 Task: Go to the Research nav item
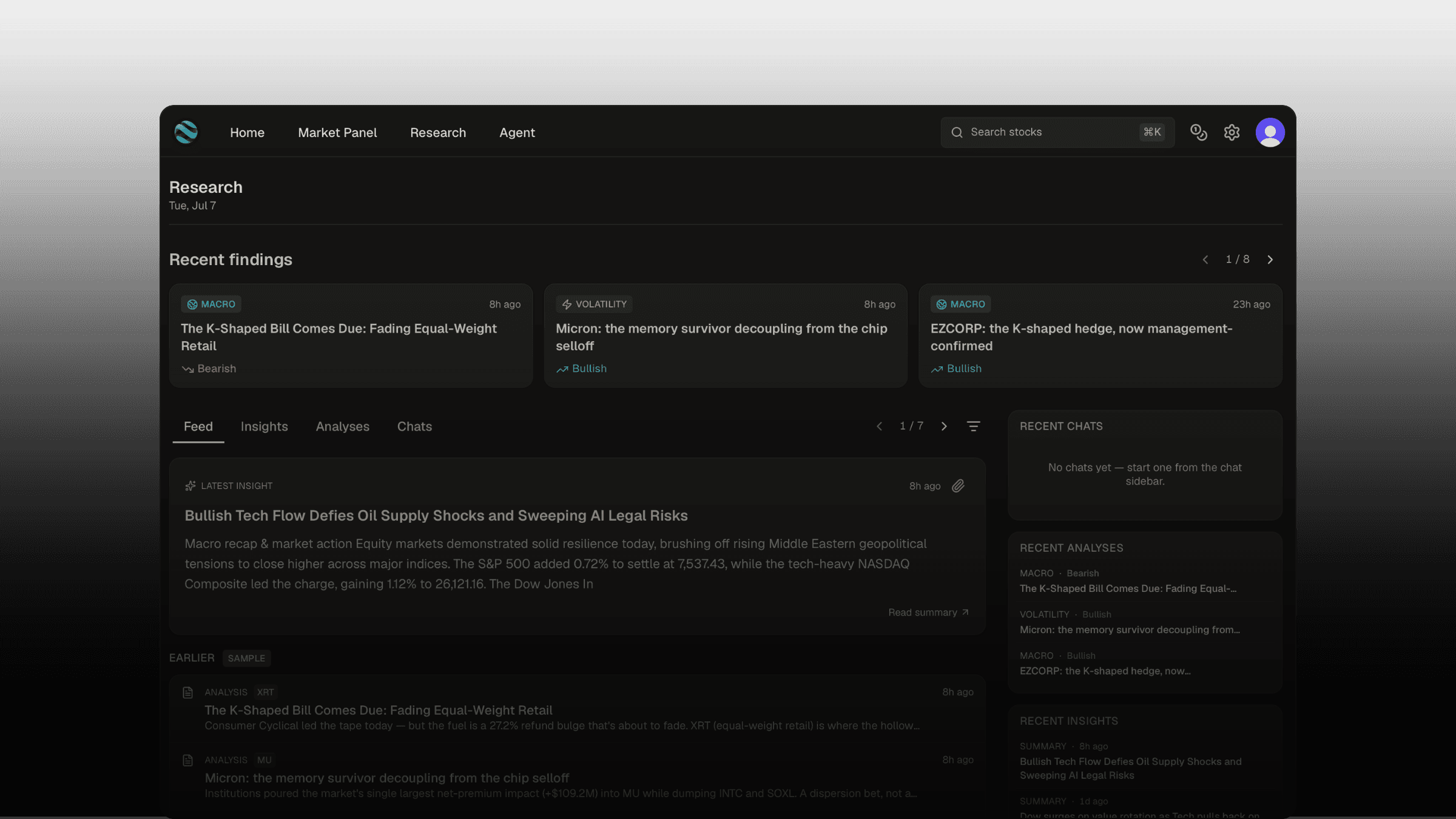tap(438, 132)
